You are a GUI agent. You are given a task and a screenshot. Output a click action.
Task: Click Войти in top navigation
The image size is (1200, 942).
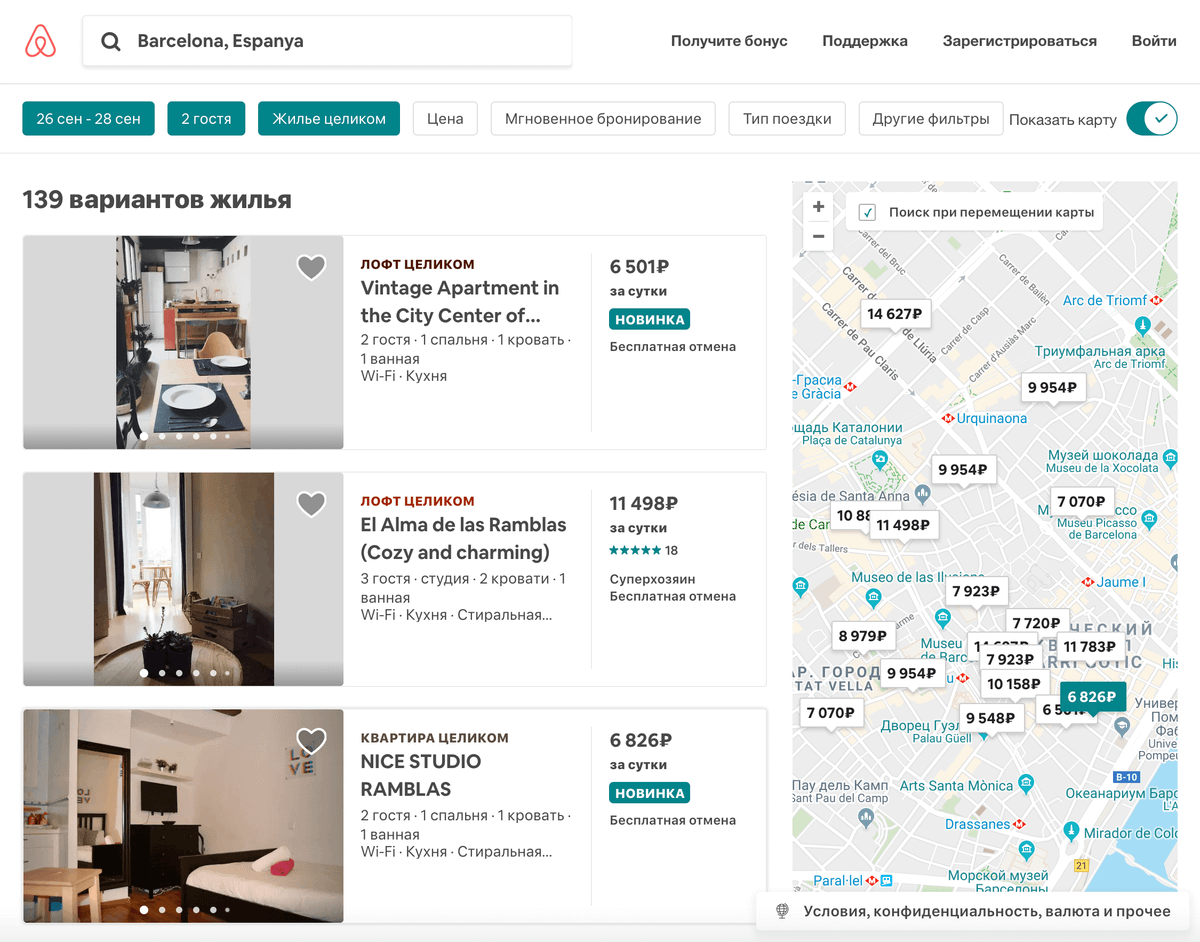1154,41
